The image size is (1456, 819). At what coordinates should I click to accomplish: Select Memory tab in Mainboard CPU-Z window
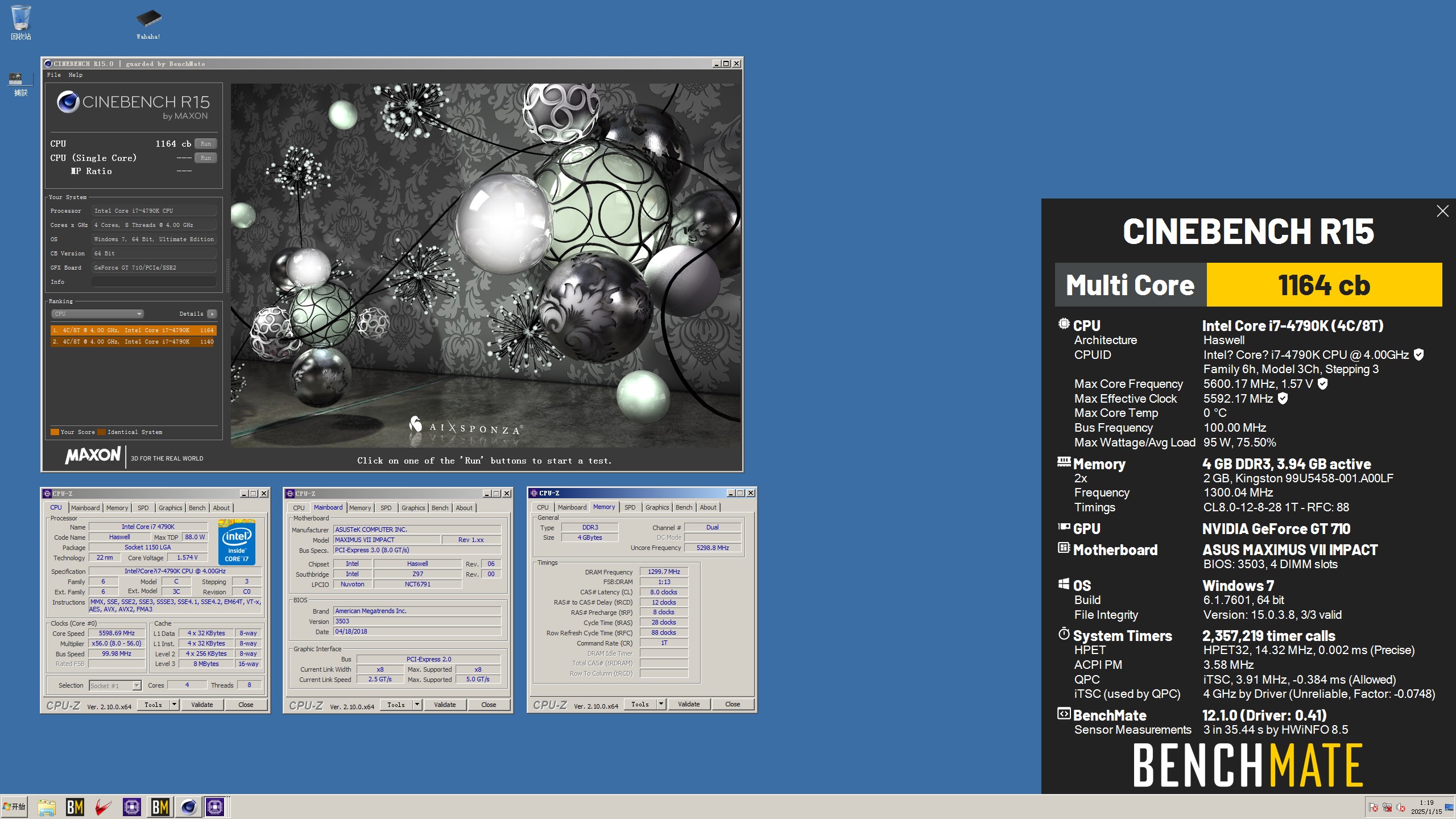[x=360, y=508]
